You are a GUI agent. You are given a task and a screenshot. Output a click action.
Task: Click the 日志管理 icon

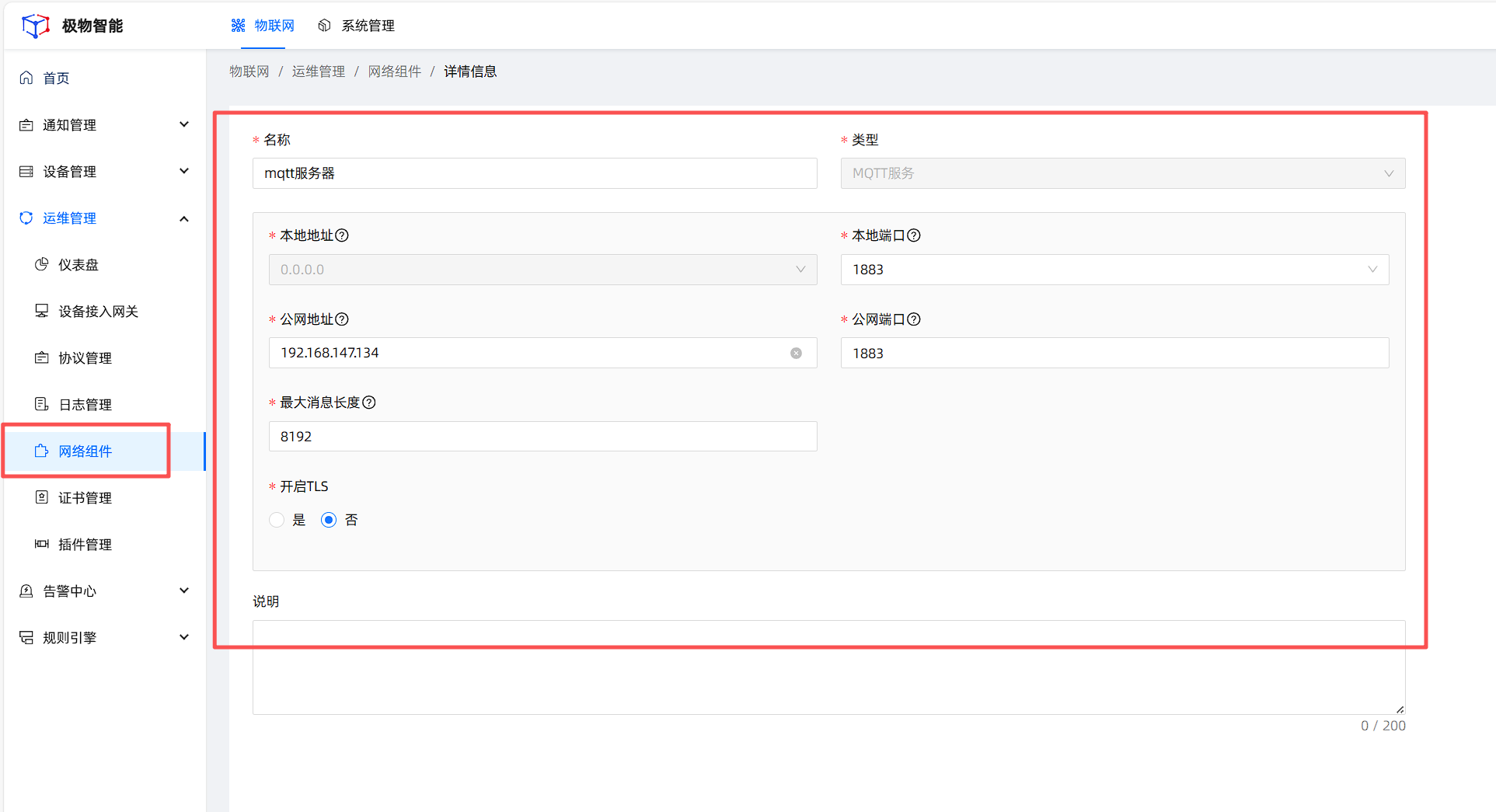click(42, 405)
